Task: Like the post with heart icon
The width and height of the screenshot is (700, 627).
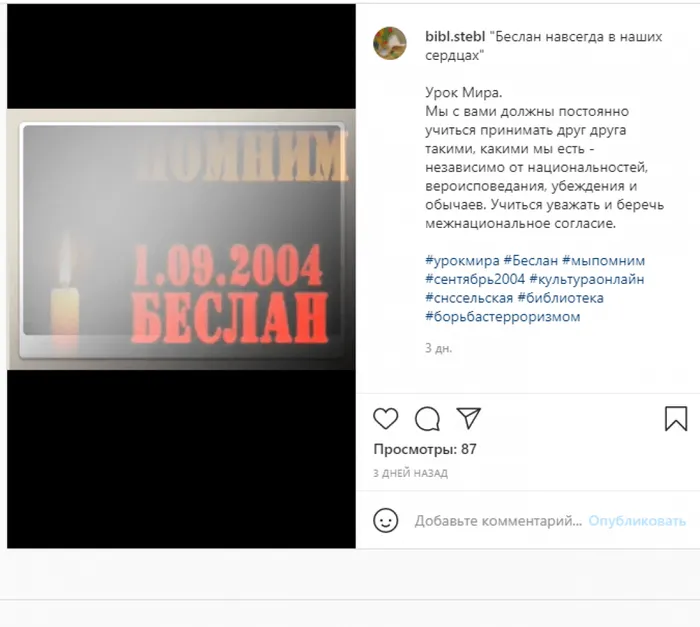Action: 386,419
